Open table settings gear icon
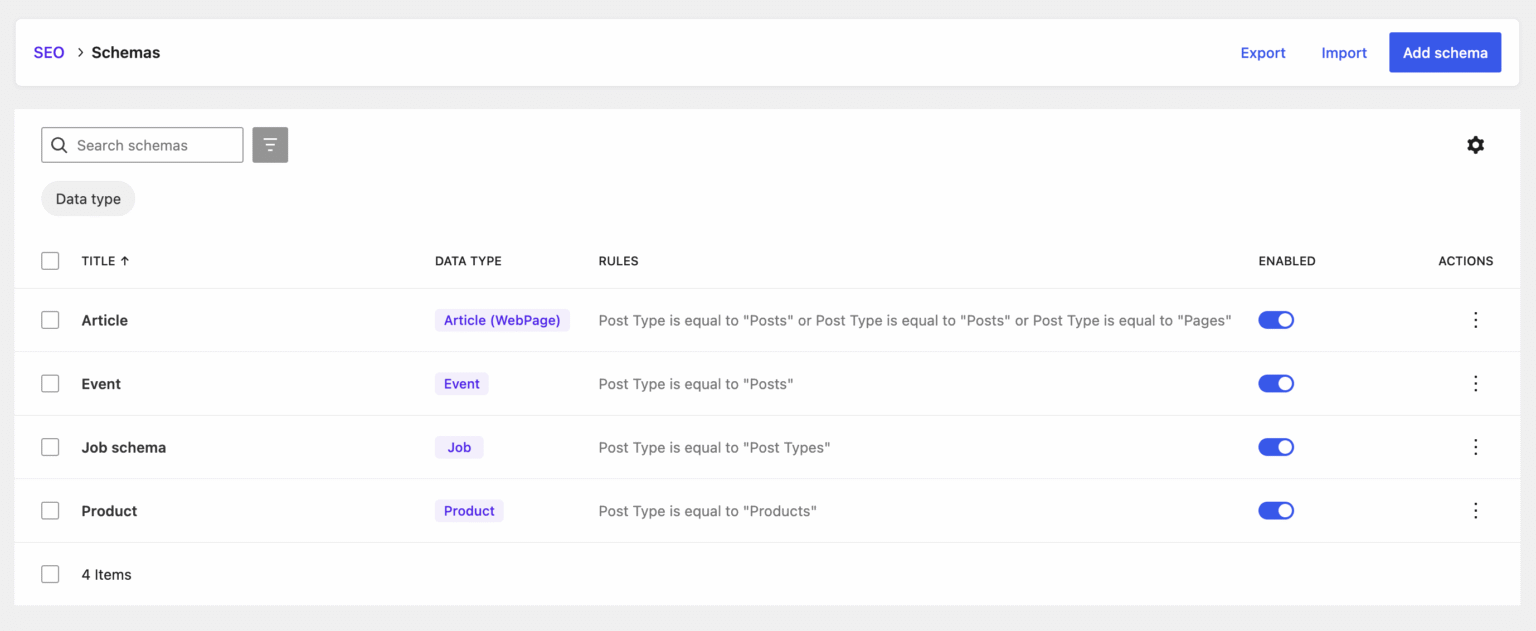 [x=1475, y=145]
